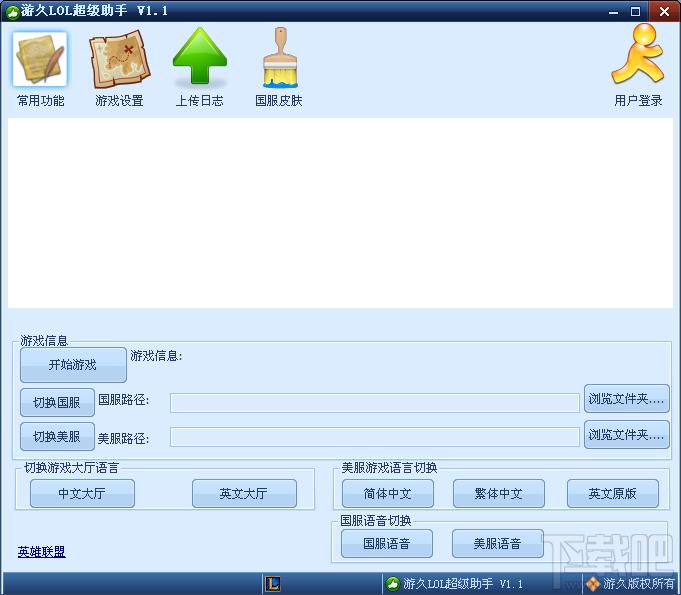This screenshot has height=595, width=681.
Task: Choose 简体中文 game language
Action: (x=387, y=493)
